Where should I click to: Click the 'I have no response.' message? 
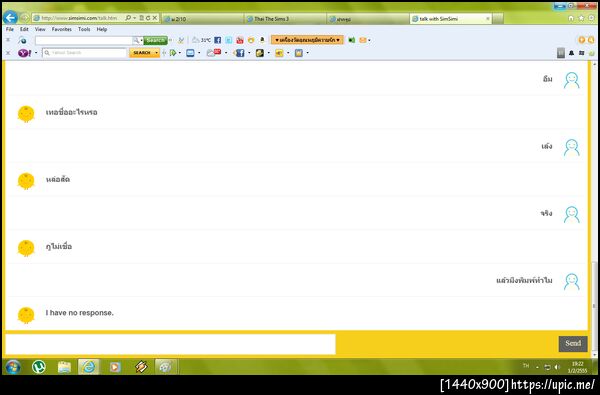(80, 313)
